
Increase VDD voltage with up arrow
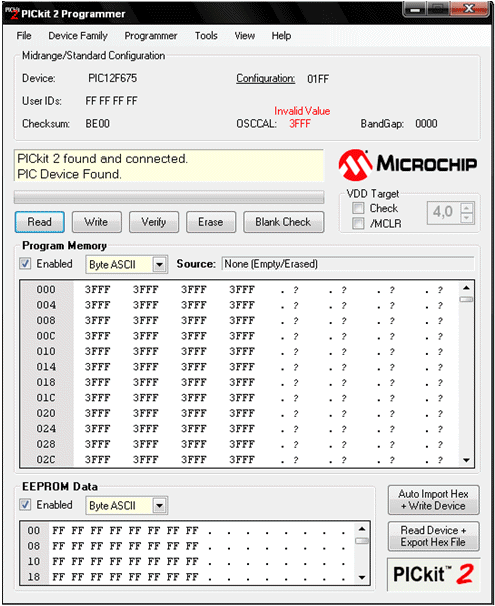coord(467,208)
